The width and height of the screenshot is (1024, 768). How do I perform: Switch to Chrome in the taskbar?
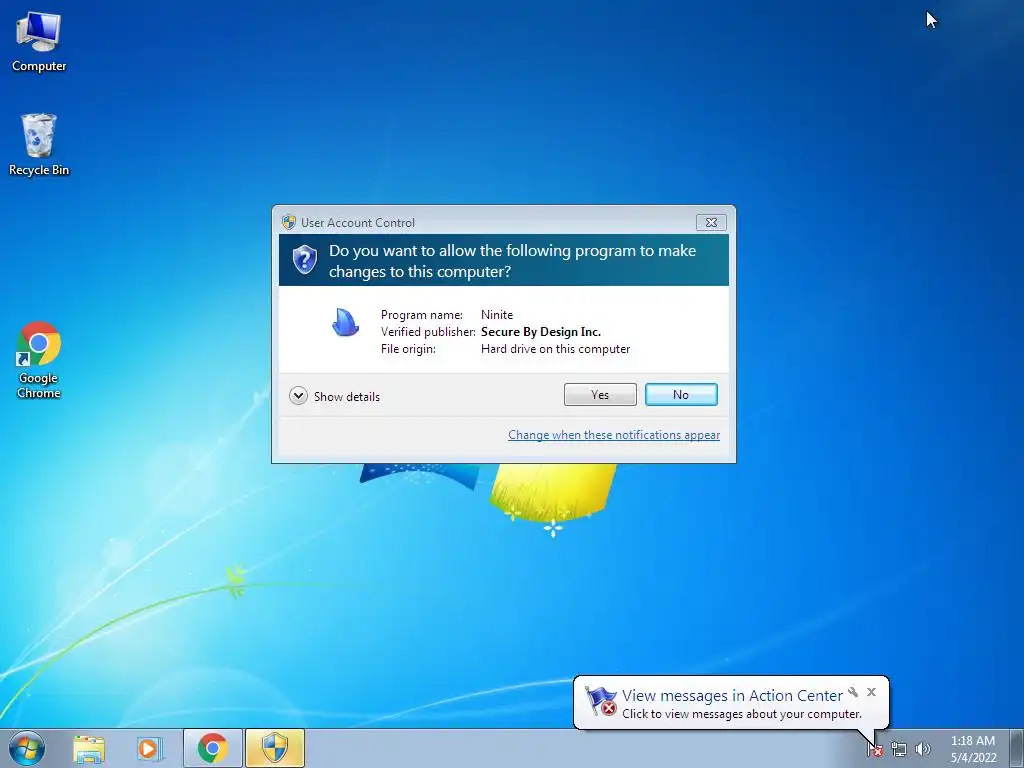point(213,748)
